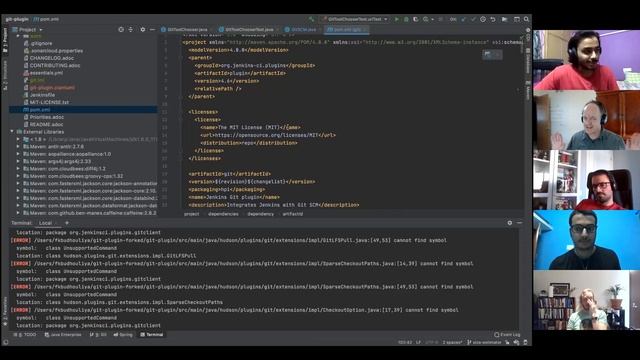
Task: Update project with first blue checkmark icon
Action: [464, 19]
